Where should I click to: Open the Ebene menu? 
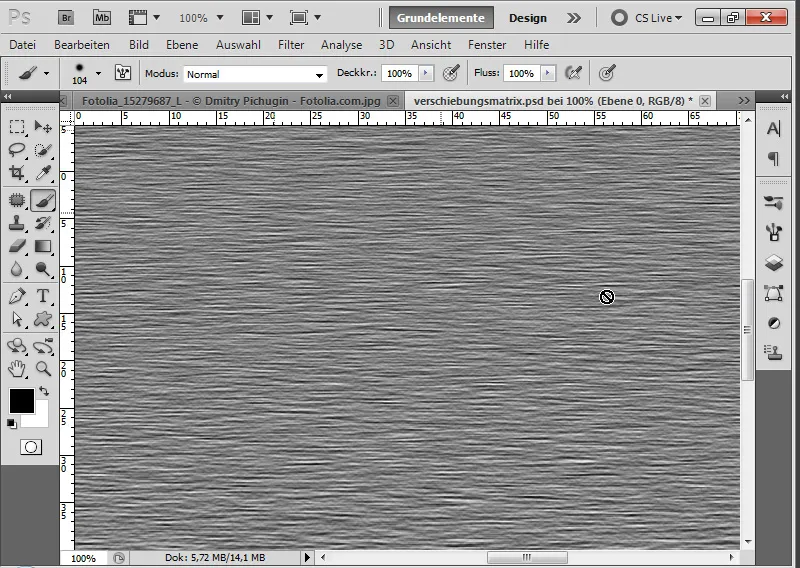[x=182, y=45]
